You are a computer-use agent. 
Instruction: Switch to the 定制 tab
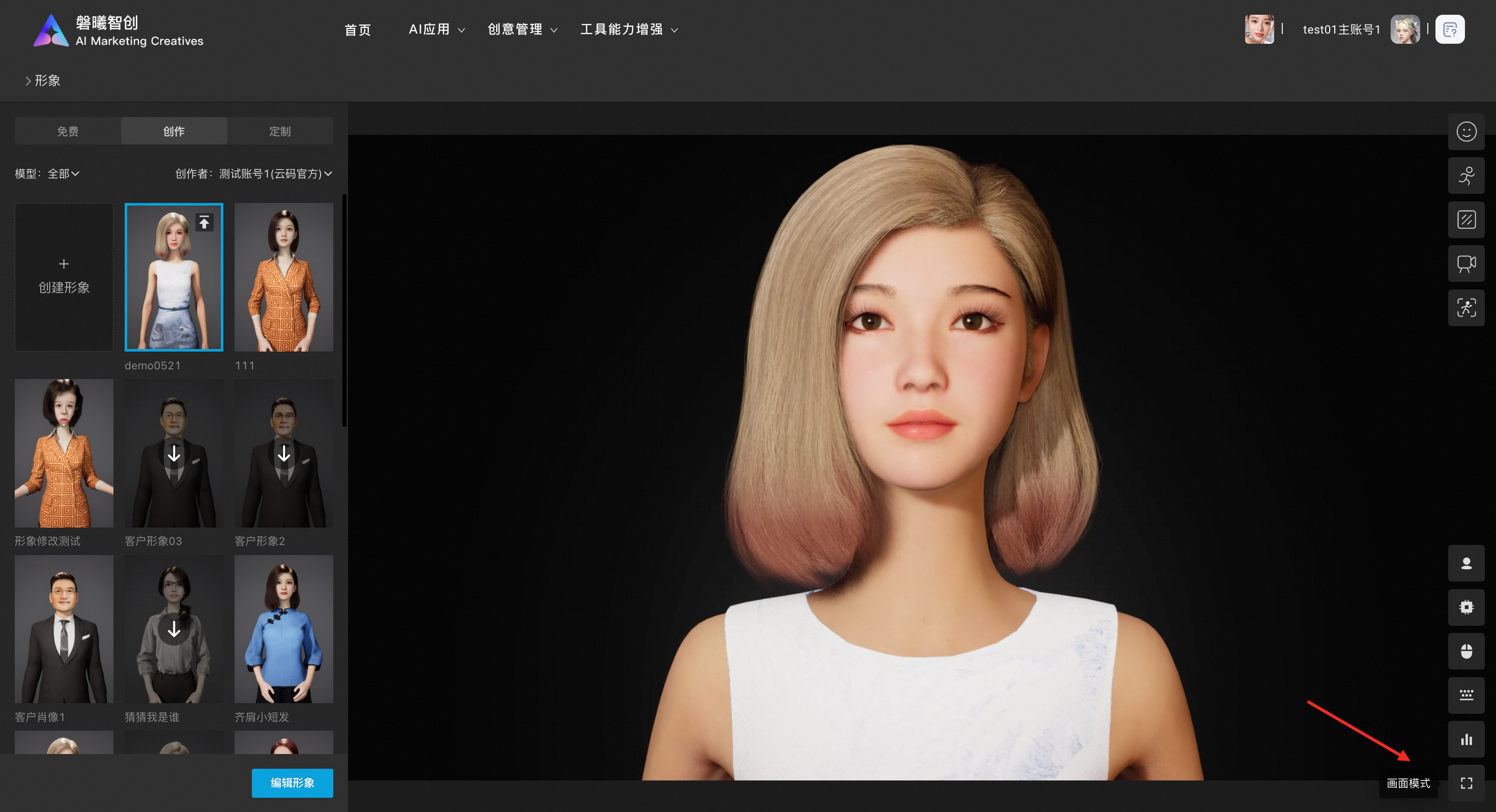click(x=280, y=131)
